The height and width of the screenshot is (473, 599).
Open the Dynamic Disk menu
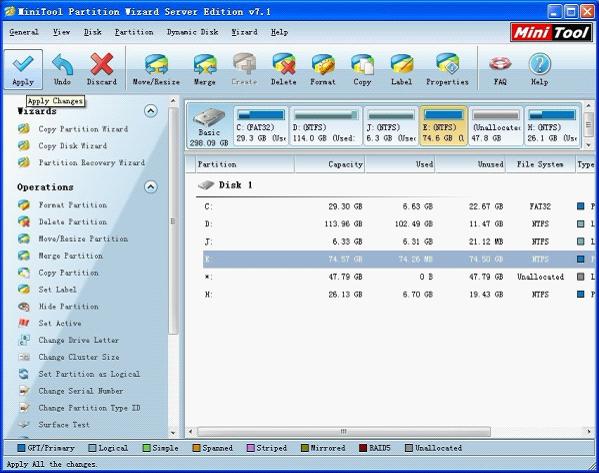(193, 32)
